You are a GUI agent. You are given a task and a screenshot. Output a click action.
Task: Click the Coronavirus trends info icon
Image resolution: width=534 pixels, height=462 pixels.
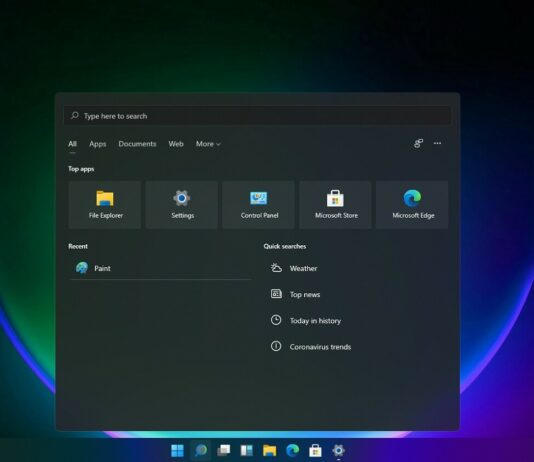(276, 346)
